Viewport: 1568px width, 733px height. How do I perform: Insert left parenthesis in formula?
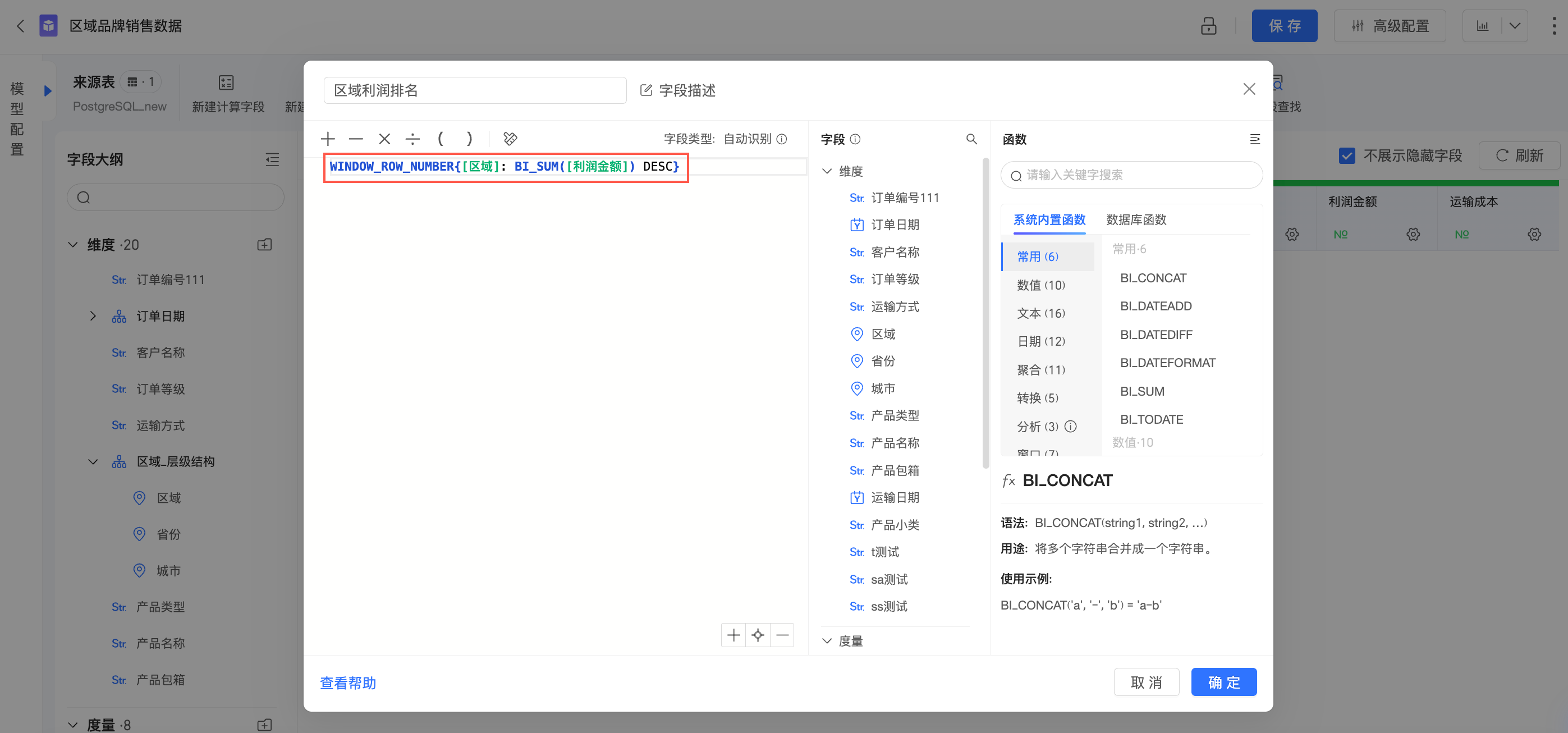(441, 139)
